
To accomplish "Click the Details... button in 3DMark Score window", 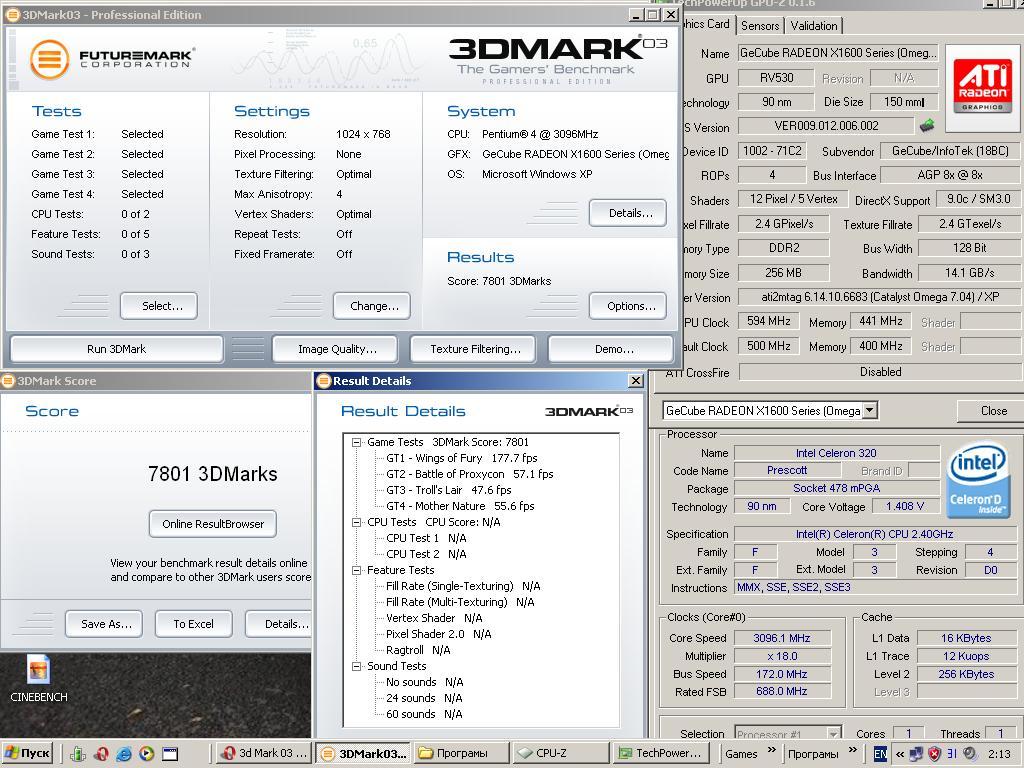I will [x=280, y=624].
